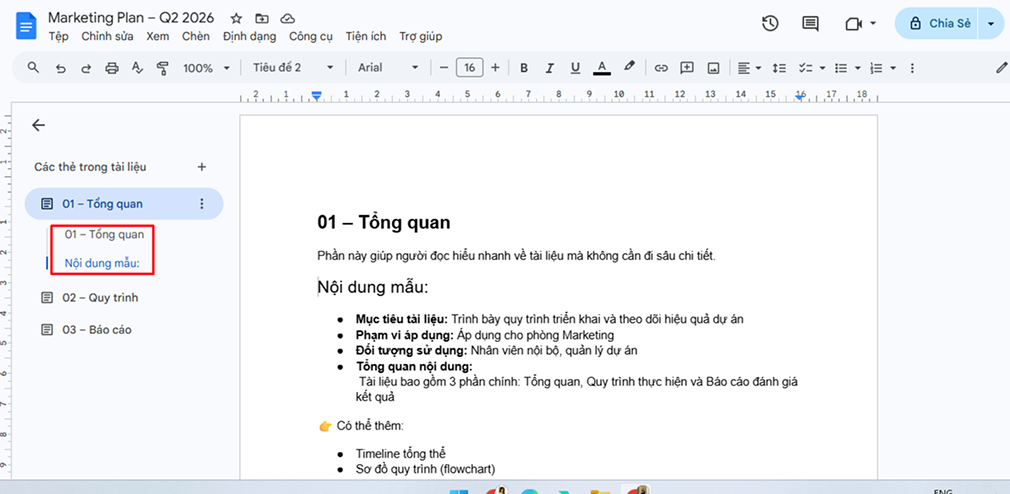
Task: Open the Chèn menu
Action: point(196,36)
